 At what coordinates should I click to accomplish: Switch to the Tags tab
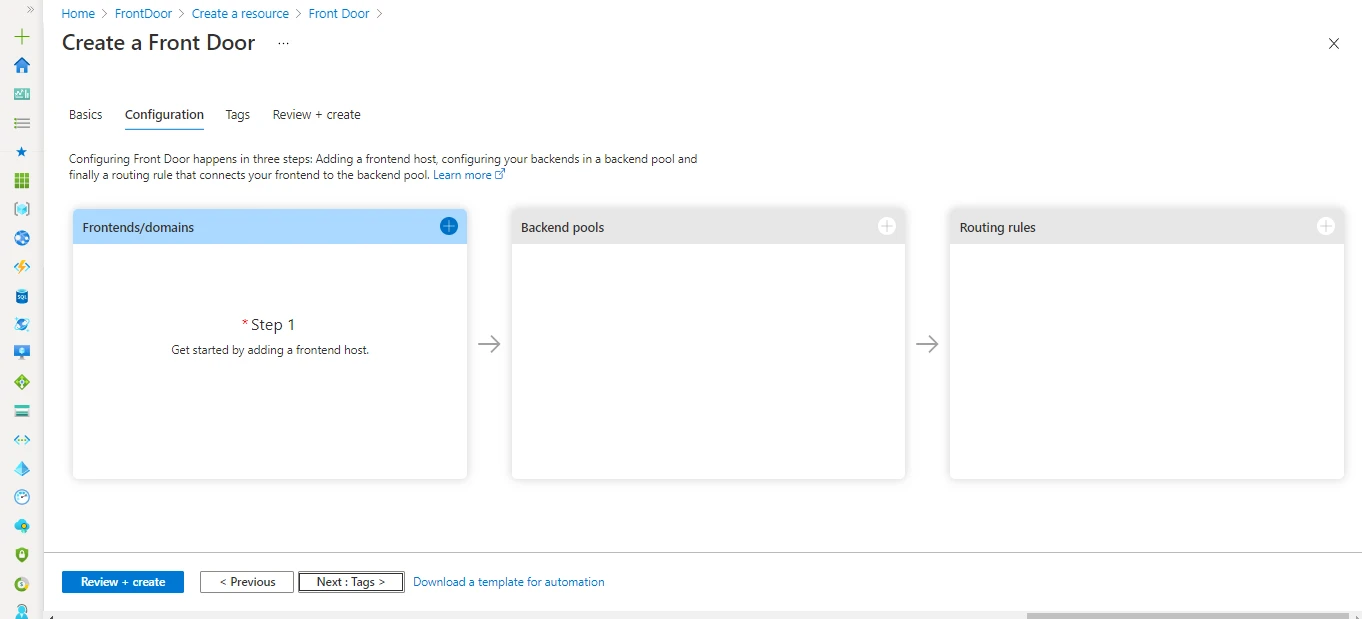[x=237, y=115]
